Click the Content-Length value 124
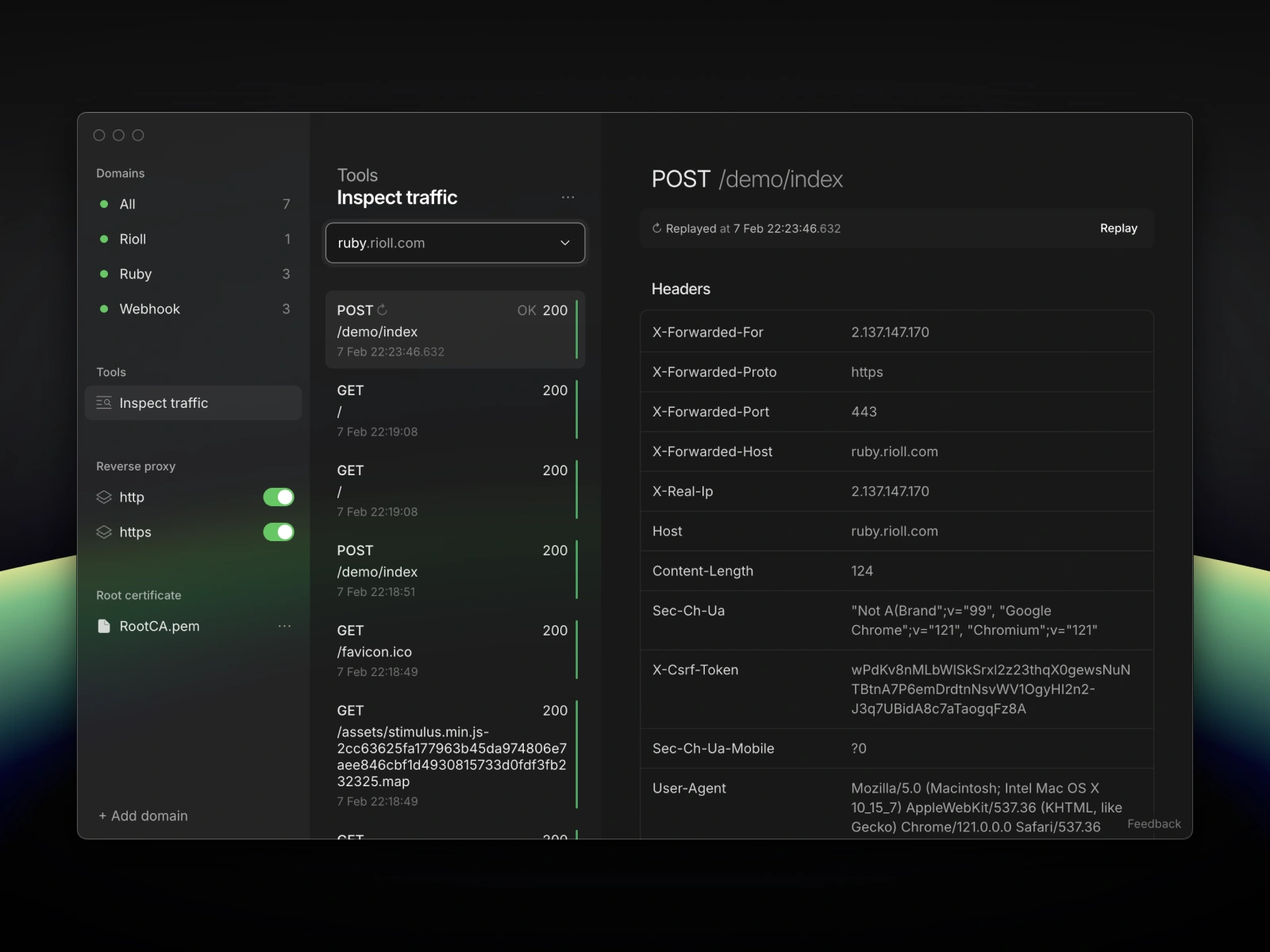 [x=862, y=570]
